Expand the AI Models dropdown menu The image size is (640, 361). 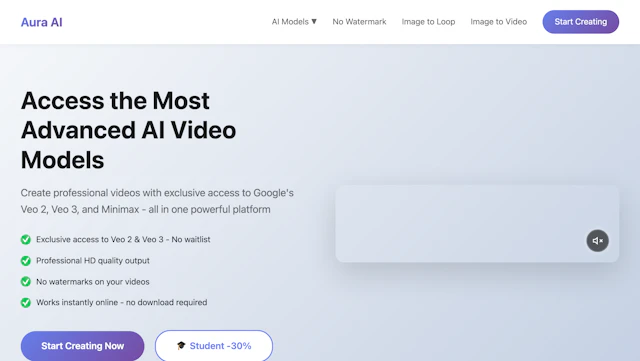[294, 22]
